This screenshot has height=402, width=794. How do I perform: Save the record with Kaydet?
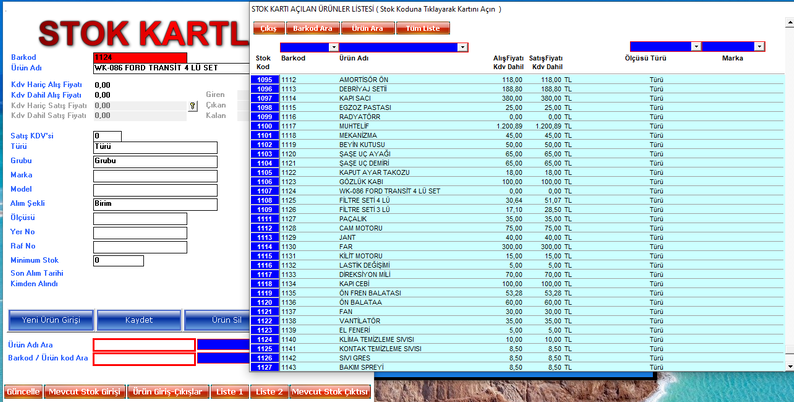pyautogui.click(x=138, y=320)
